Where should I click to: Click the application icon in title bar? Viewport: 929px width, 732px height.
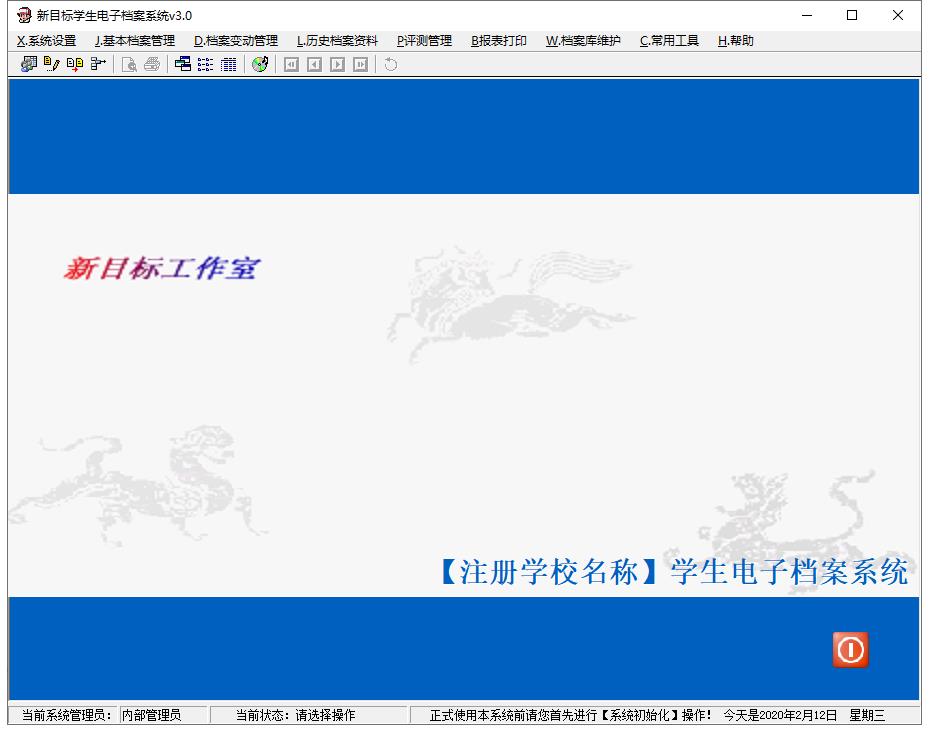click(24, 15)
